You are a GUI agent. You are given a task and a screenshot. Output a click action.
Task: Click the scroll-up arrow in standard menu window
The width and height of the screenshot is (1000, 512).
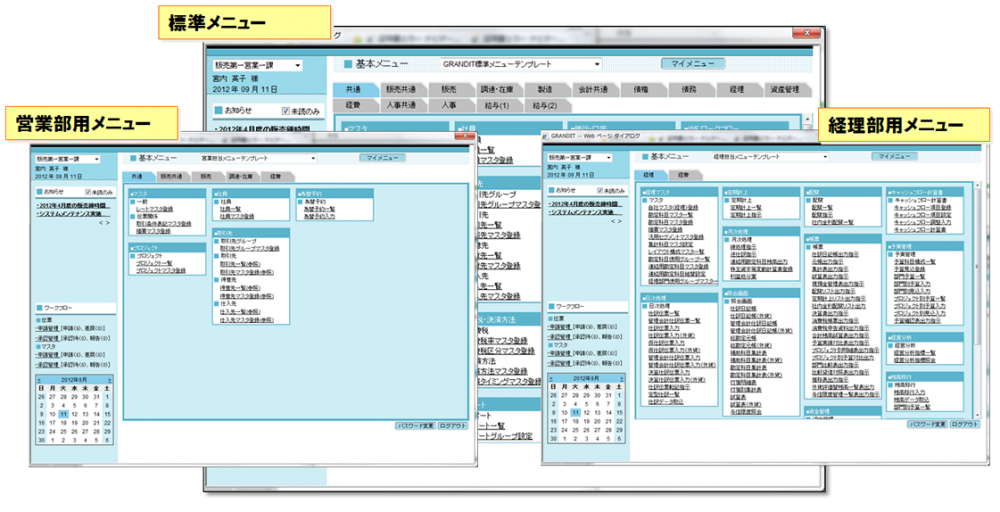807,119
